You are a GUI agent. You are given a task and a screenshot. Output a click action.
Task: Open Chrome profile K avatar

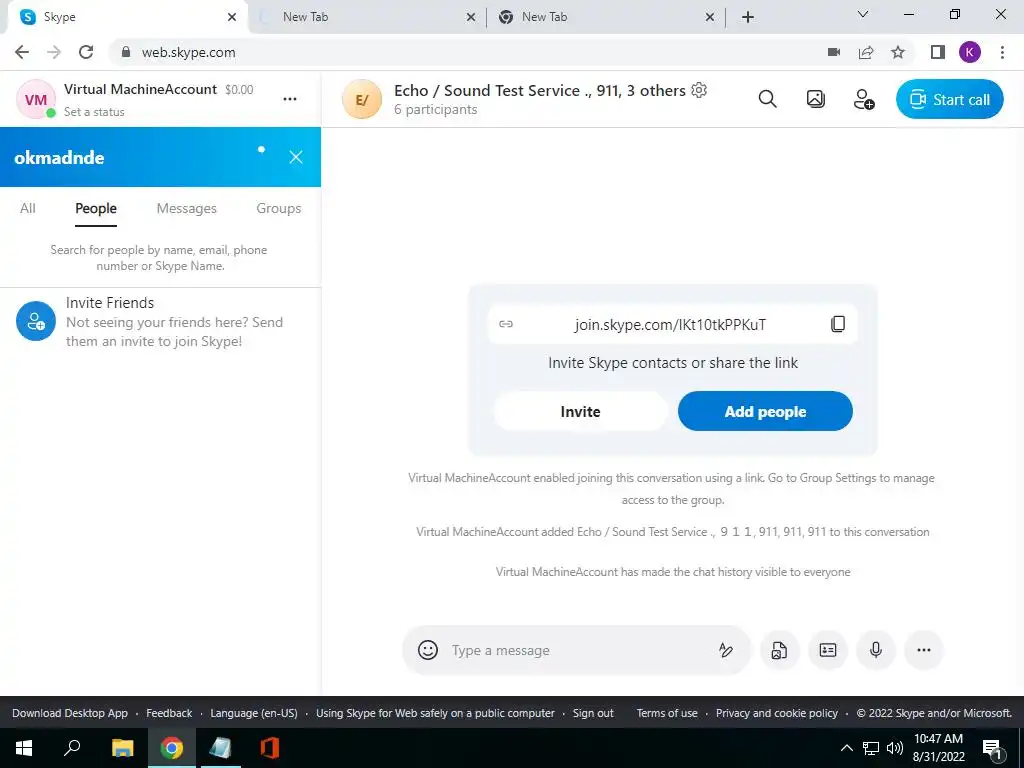970,52
